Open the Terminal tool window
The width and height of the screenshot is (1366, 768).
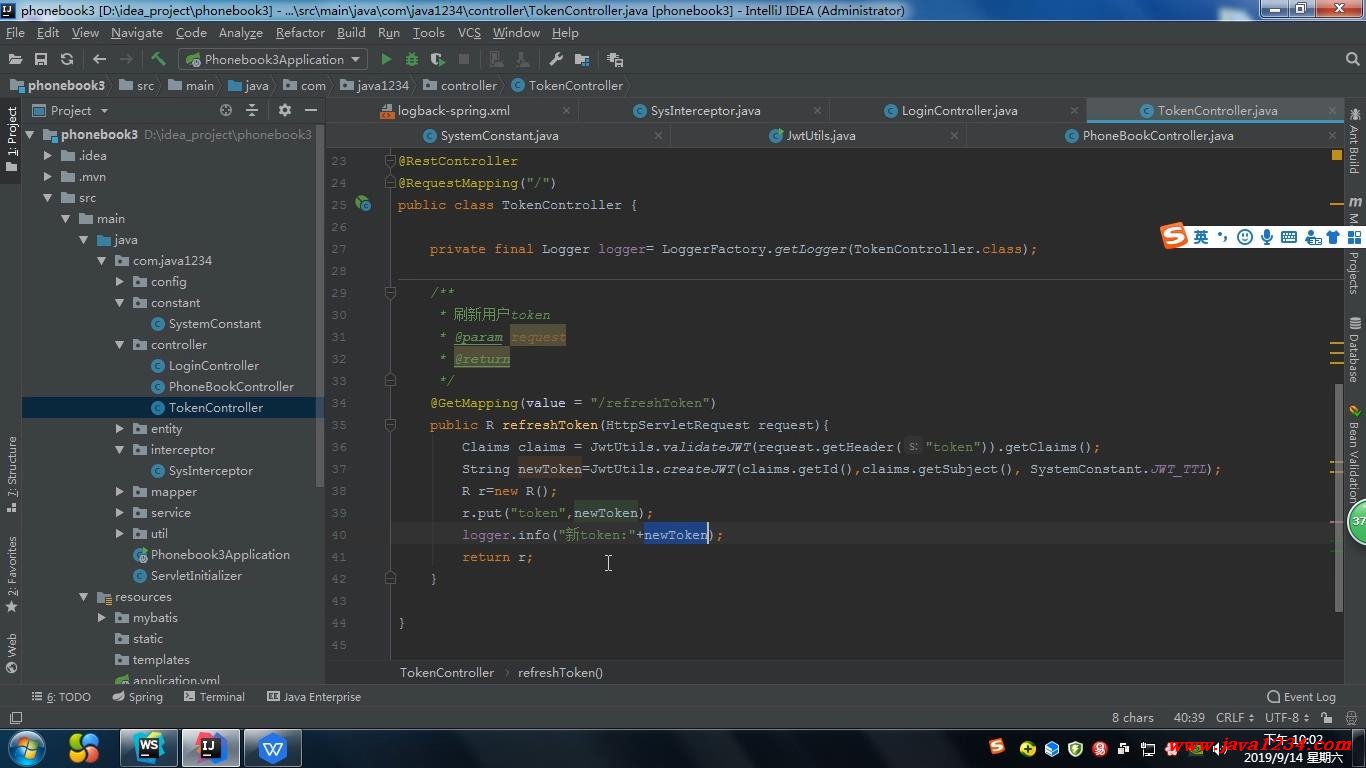click(212, 697)
